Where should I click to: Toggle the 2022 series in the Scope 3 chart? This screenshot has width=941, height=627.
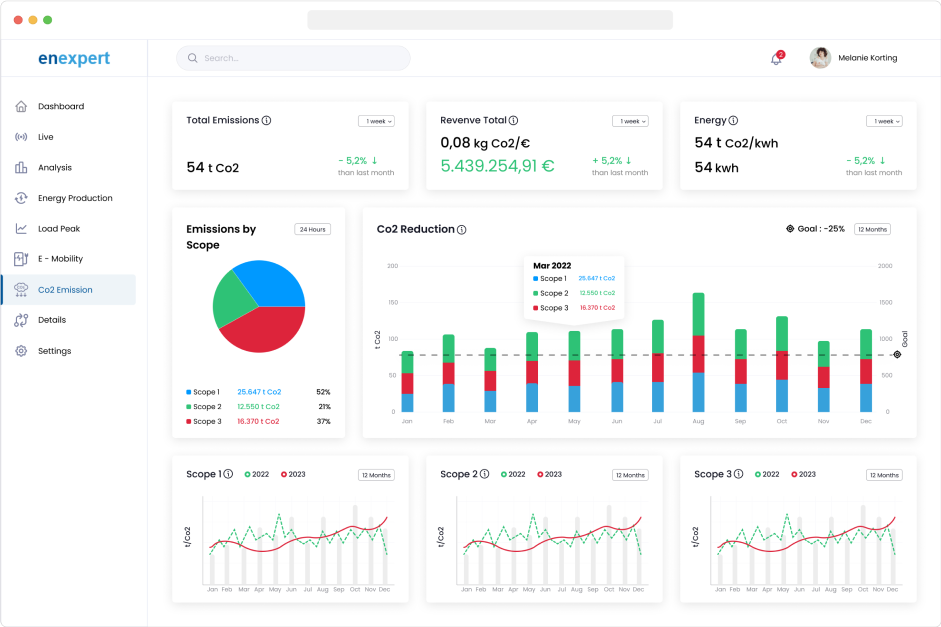[767, 474]
